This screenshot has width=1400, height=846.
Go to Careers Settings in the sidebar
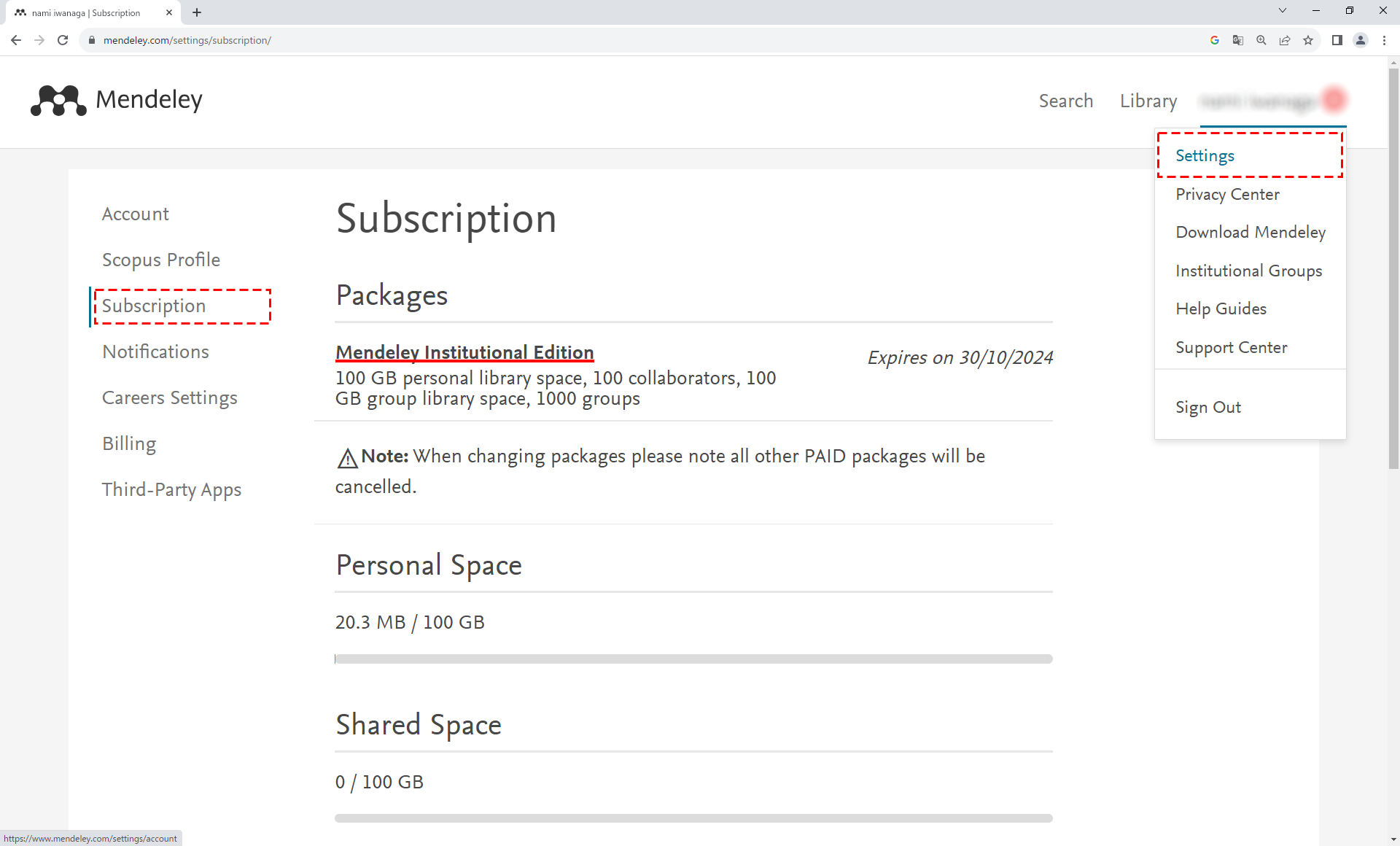point(169,397)
